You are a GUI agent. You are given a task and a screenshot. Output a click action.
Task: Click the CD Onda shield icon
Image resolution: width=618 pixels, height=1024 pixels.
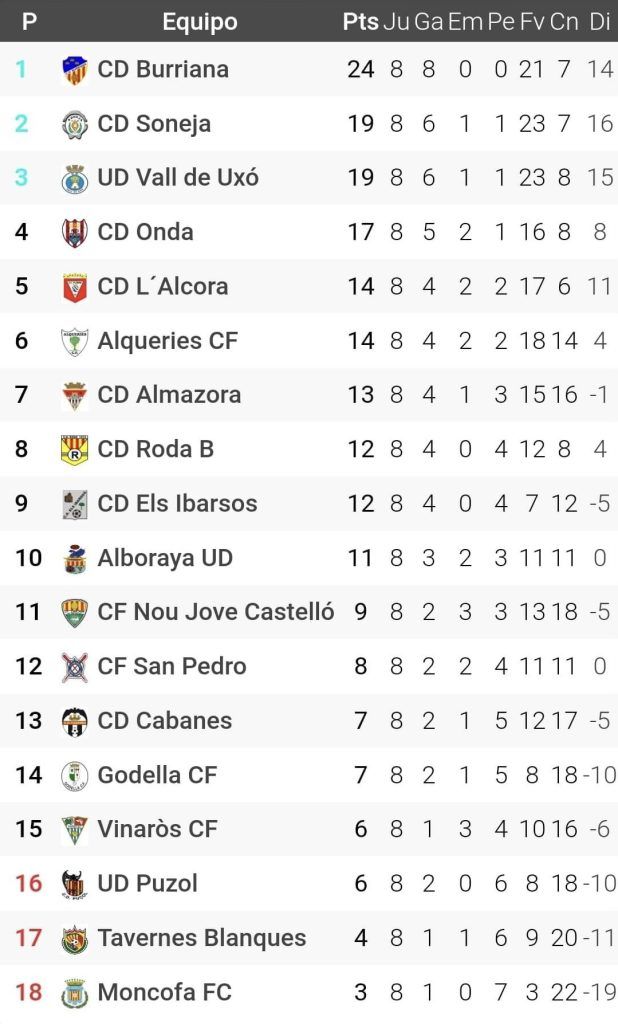point(74,232)
